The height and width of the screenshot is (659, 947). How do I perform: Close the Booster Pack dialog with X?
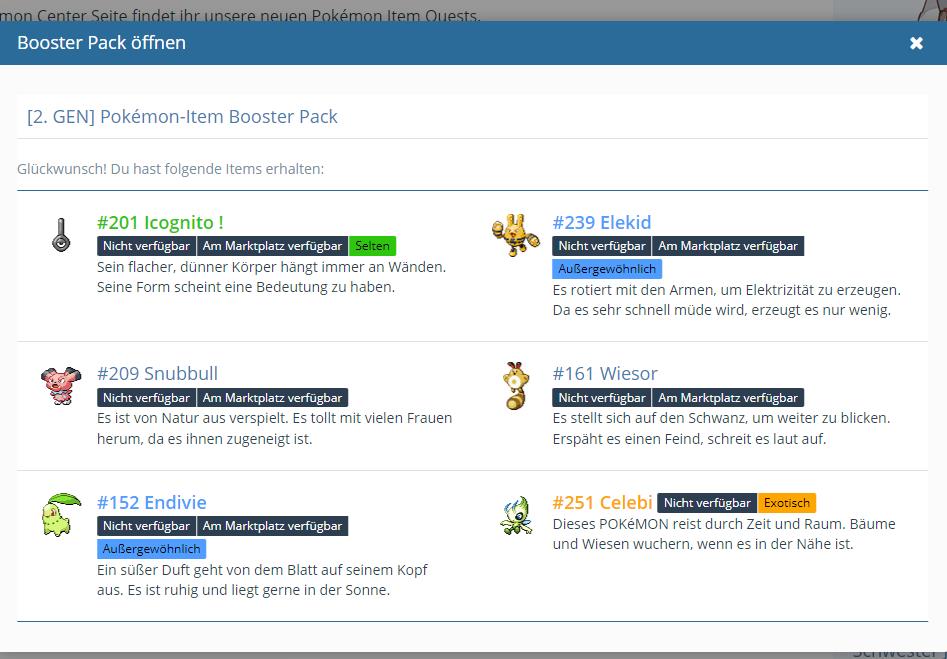(x=916, y=43)
